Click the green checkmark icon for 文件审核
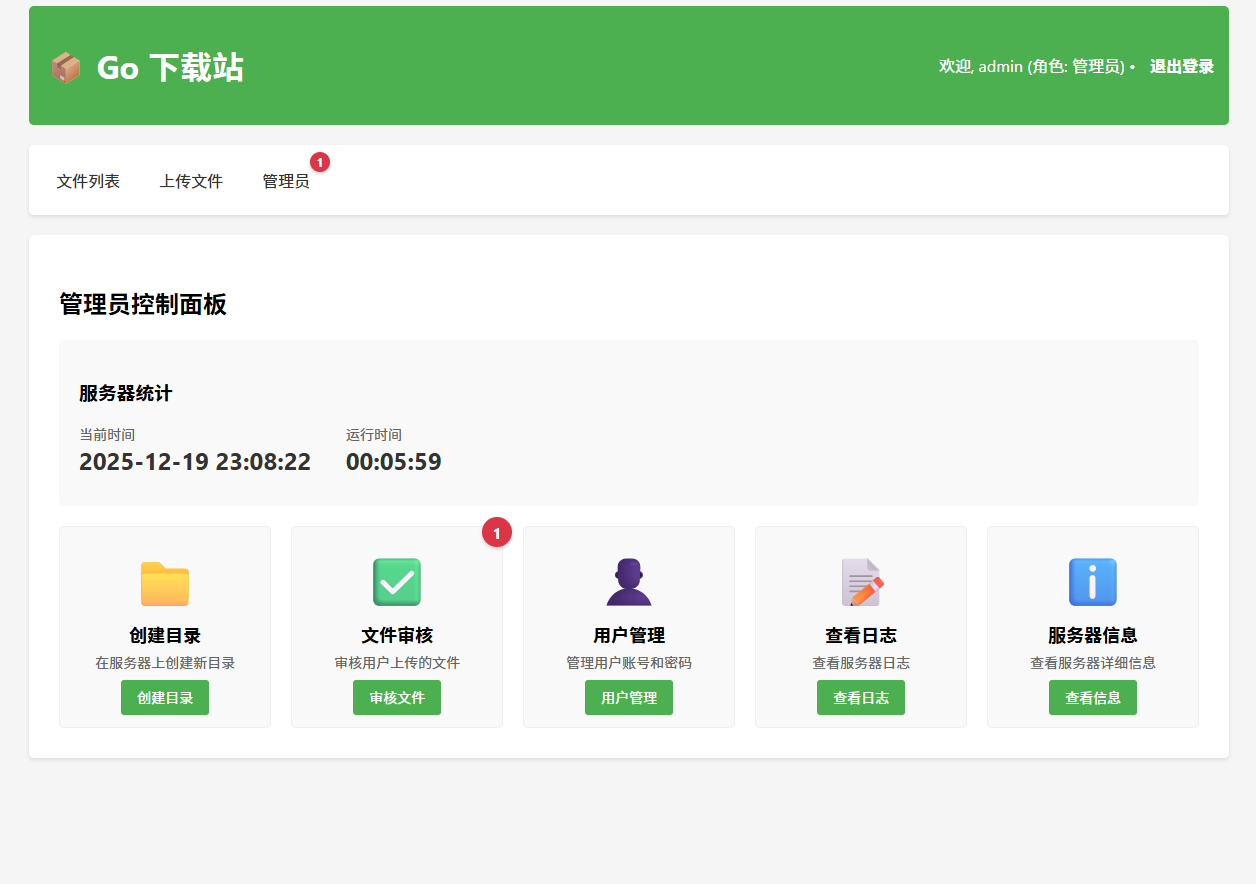This screenshot has width=1256, height=884. tap(396, 583)
